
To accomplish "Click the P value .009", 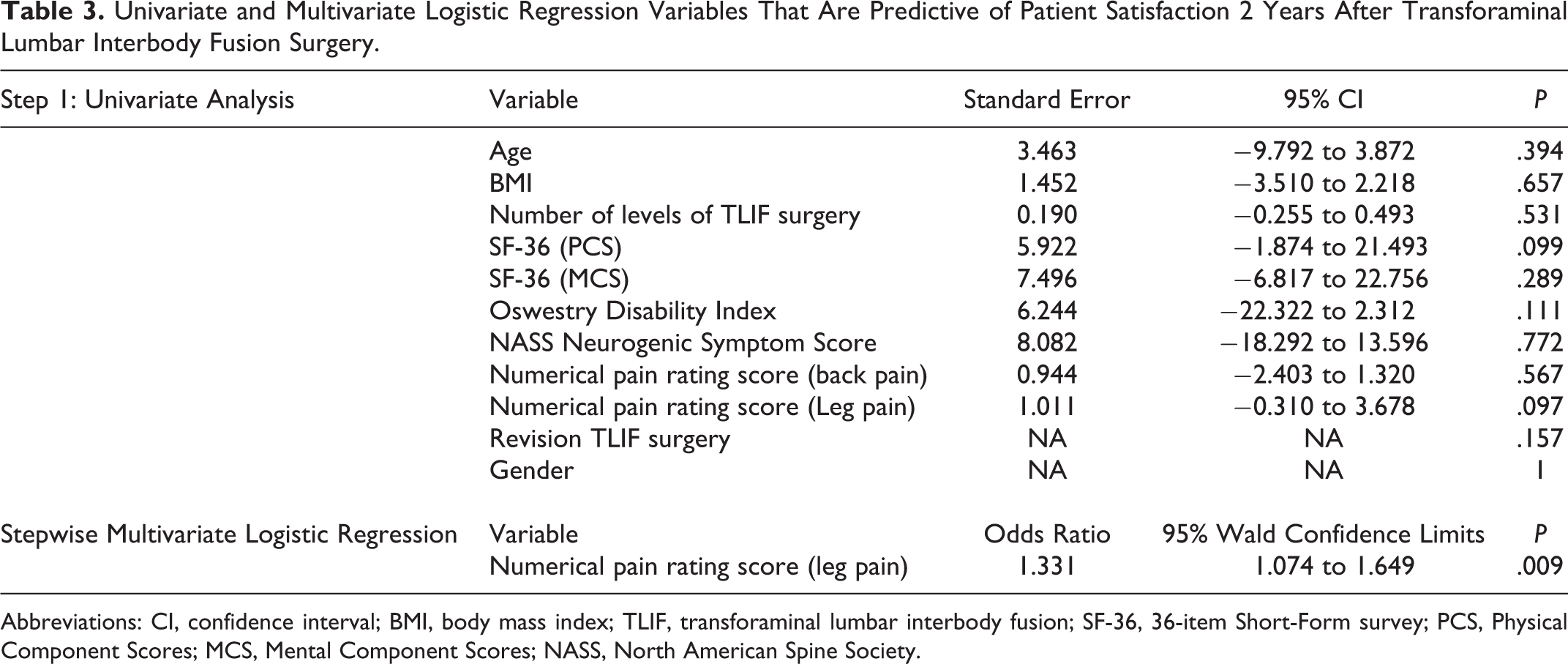I will click(x=1539, y=567).
